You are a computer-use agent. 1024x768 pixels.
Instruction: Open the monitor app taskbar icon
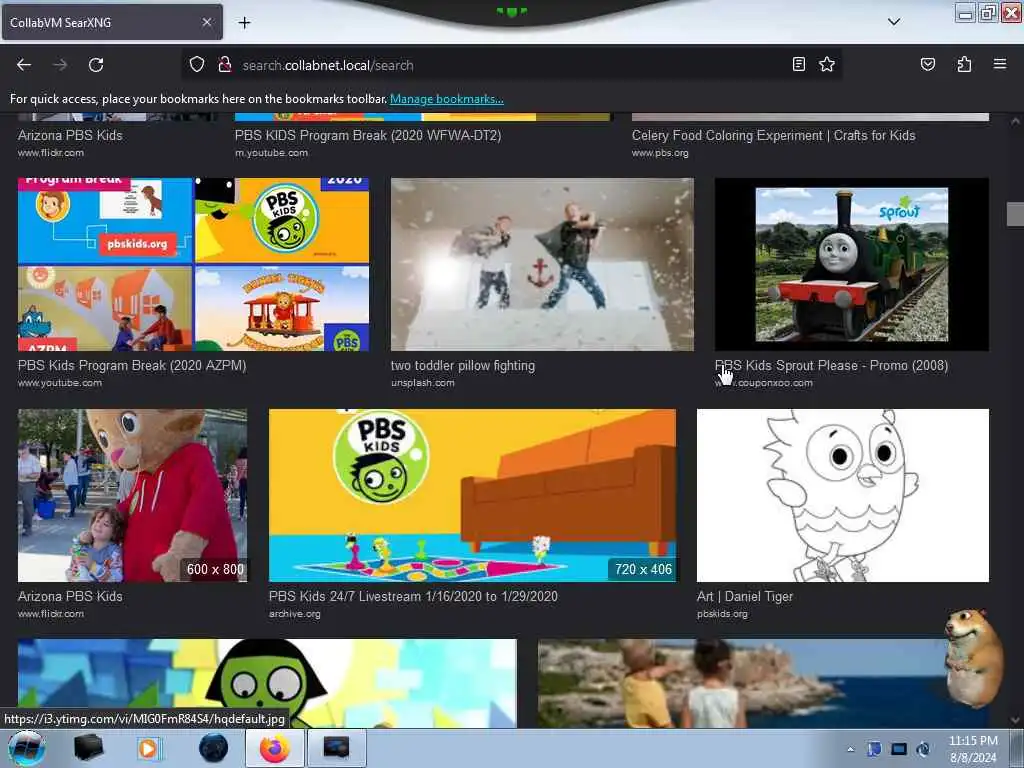point(337,748)
